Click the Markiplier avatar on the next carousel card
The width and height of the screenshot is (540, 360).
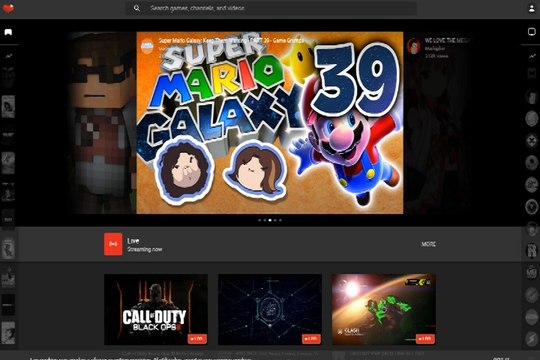point(414,46)
